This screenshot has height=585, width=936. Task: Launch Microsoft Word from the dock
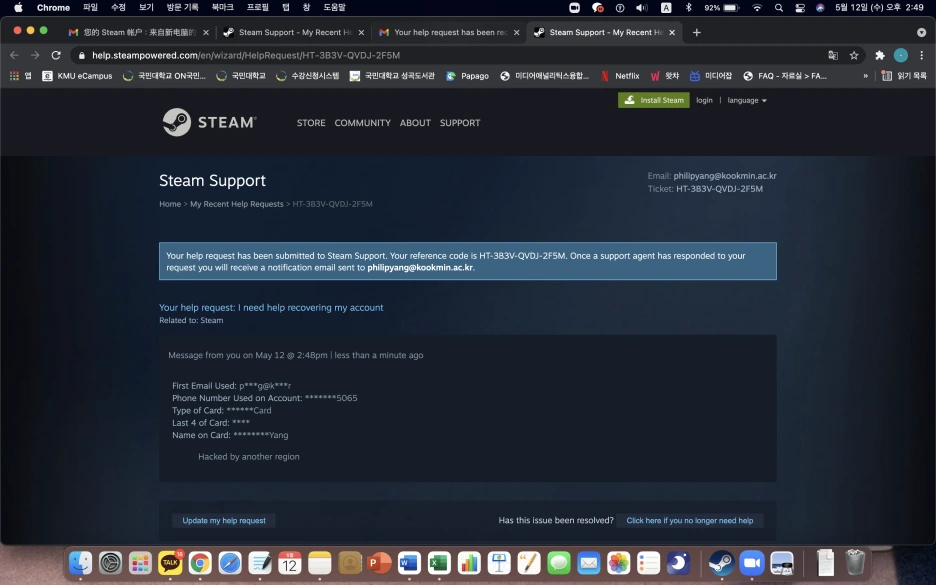click(x=409, y=562)
